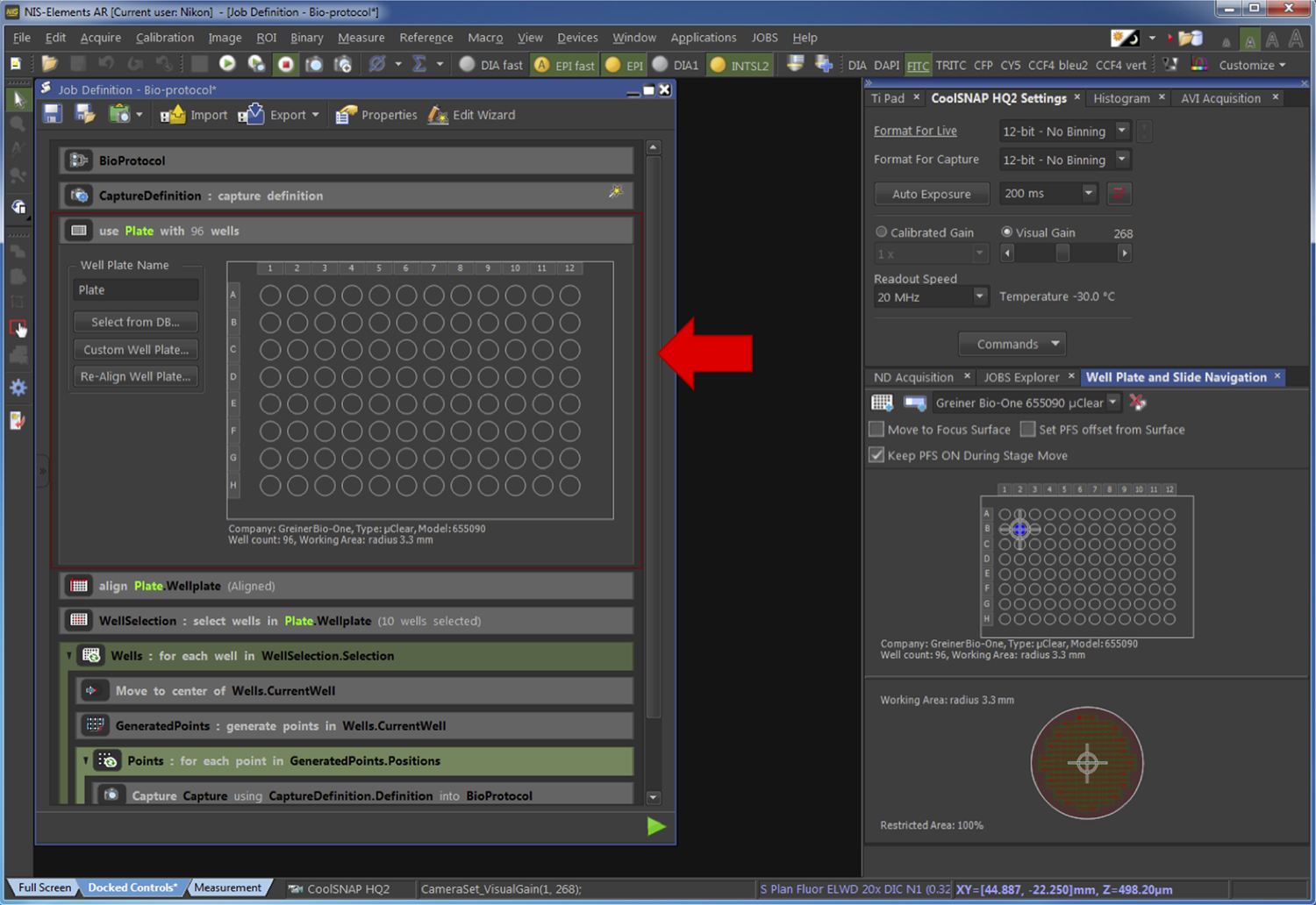
Task: Open the JOBS menu
Action: click(x=764, y=38)
